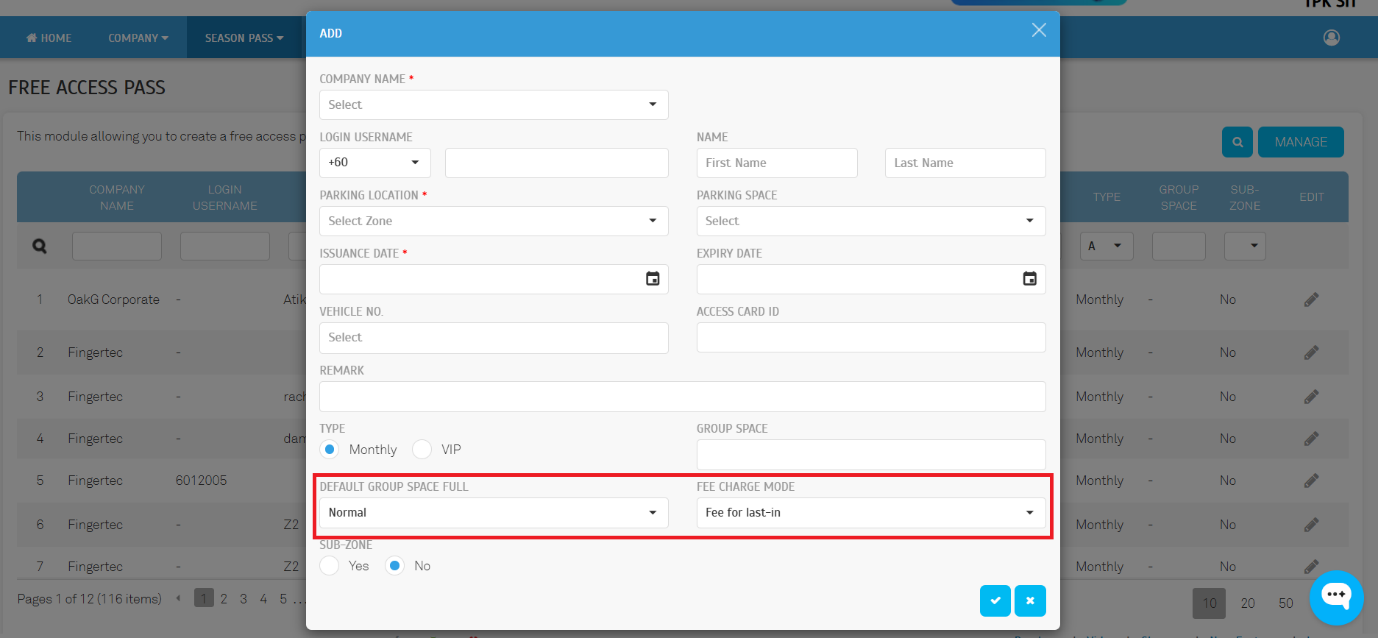Open the Season Pass menu
Image resolution: width=1378 pixels, height=638 pixels.
tap(244, 38)
